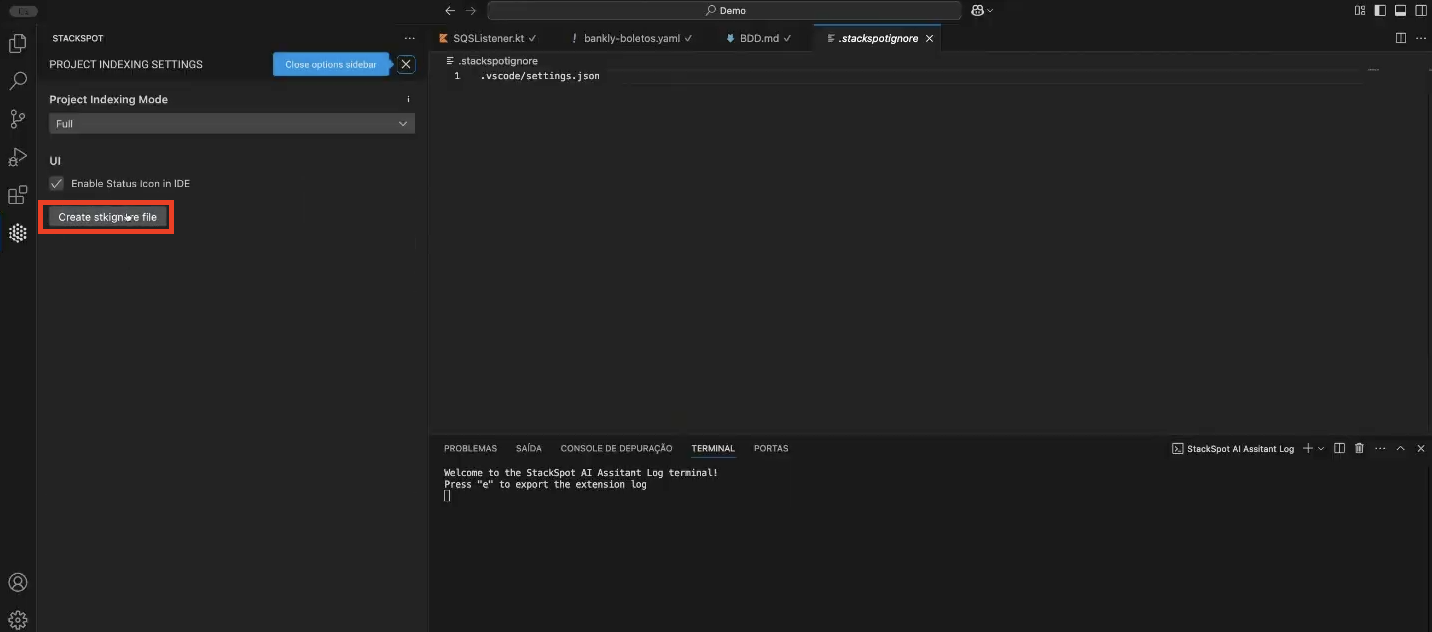Click the StackSpot icon in activity bar
The width and height of the screenshot is (1432, 632).
pyautogui.click(x=17, y=233)
